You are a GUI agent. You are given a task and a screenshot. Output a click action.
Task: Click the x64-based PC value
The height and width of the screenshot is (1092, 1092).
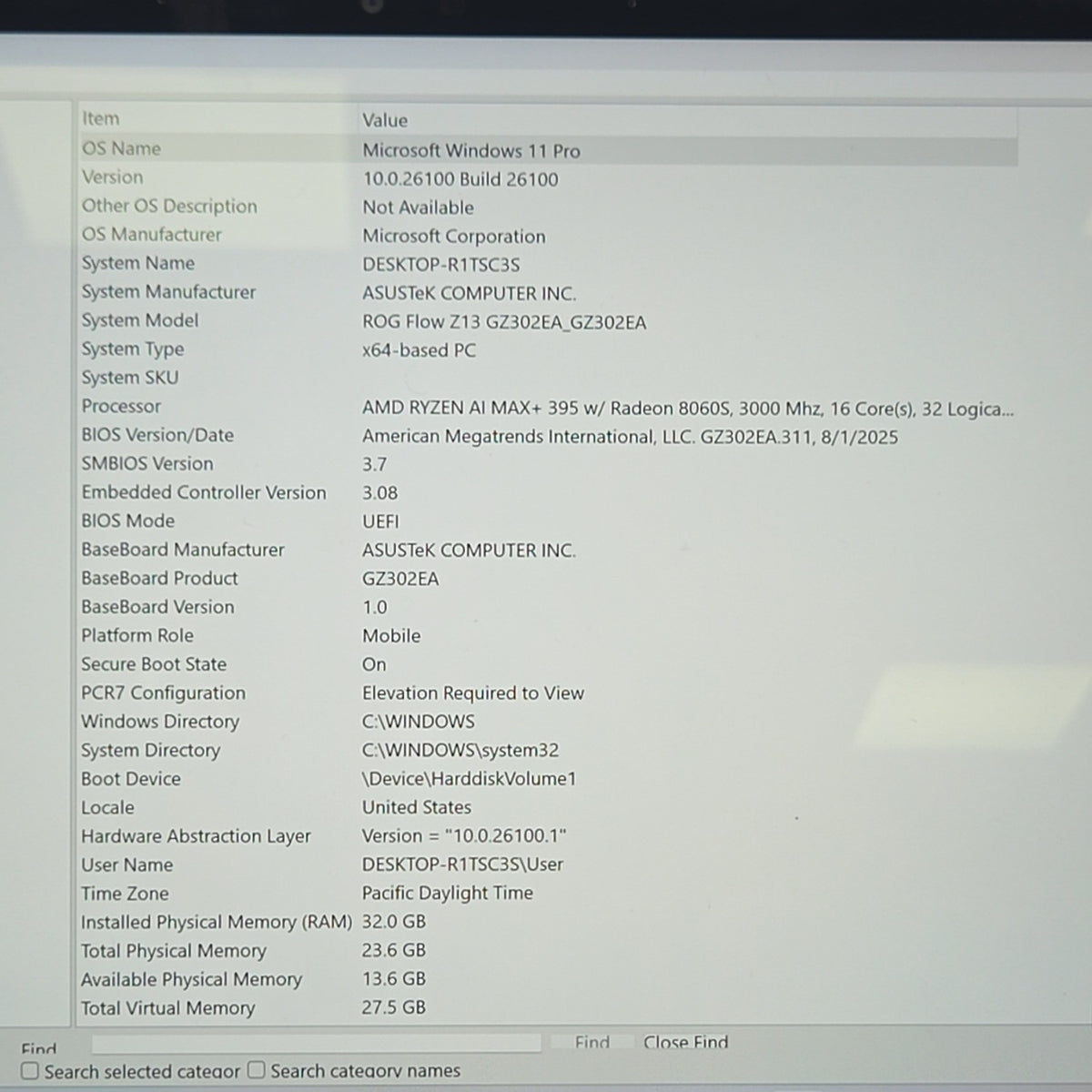click(x=419, y=350)
